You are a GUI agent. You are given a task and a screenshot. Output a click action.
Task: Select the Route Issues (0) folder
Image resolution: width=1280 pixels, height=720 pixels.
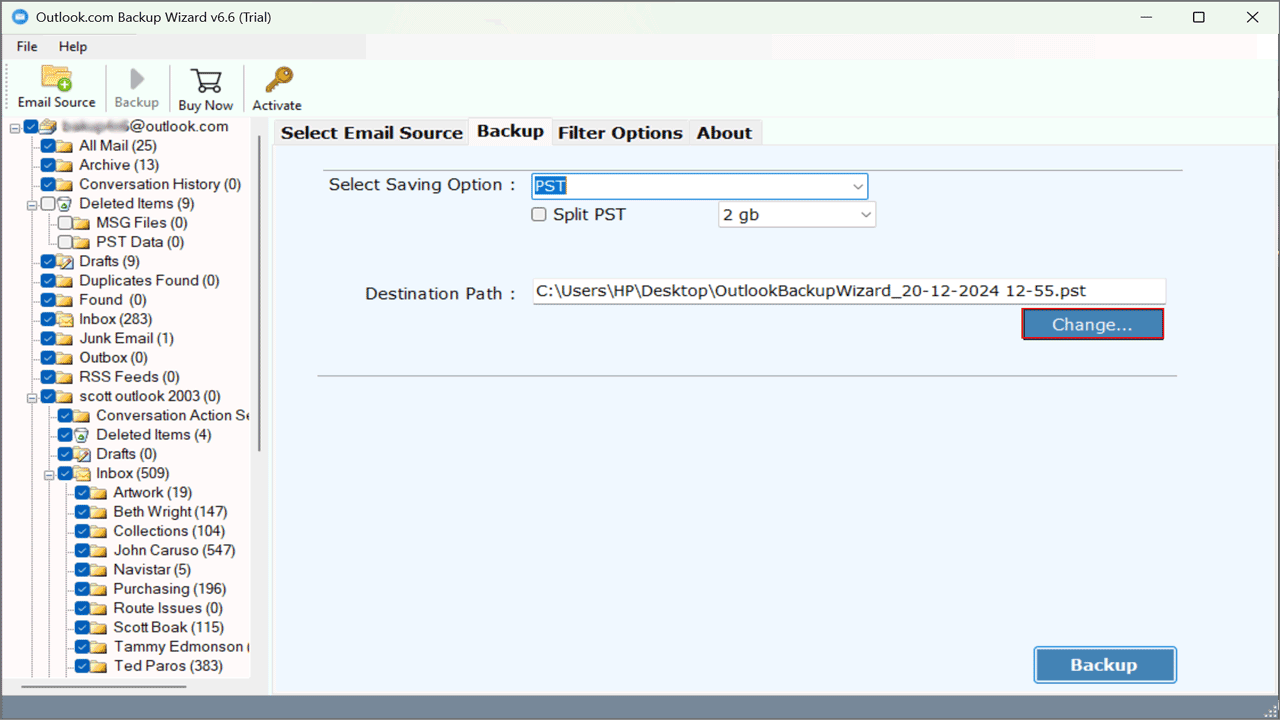tap(168, 608)
